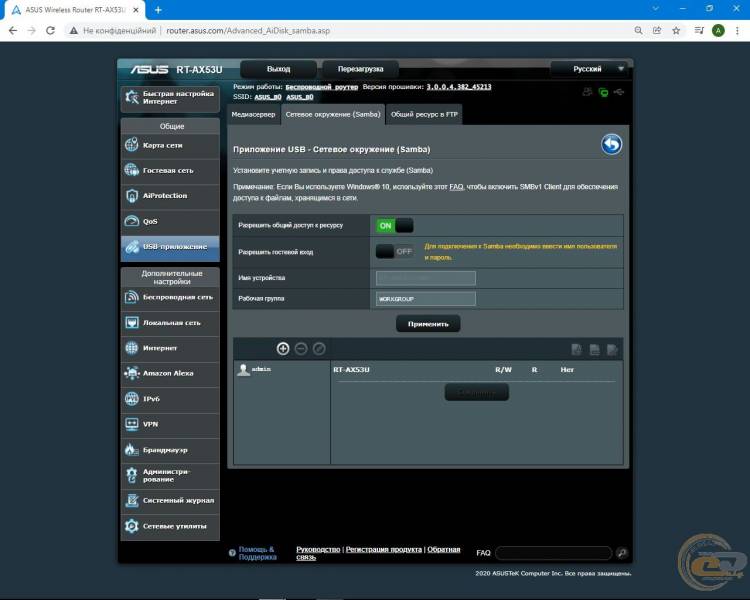
Task: Click the greyed save permissions button
Action: click(476, 392)
